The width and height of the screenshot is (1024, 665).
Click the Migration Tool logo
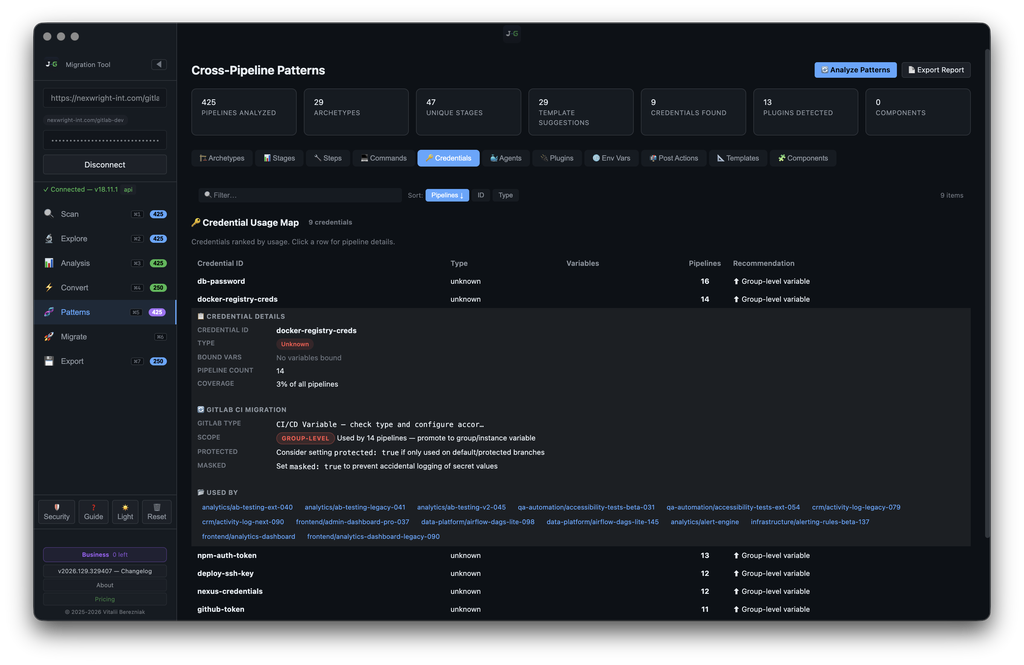(52, 64)
